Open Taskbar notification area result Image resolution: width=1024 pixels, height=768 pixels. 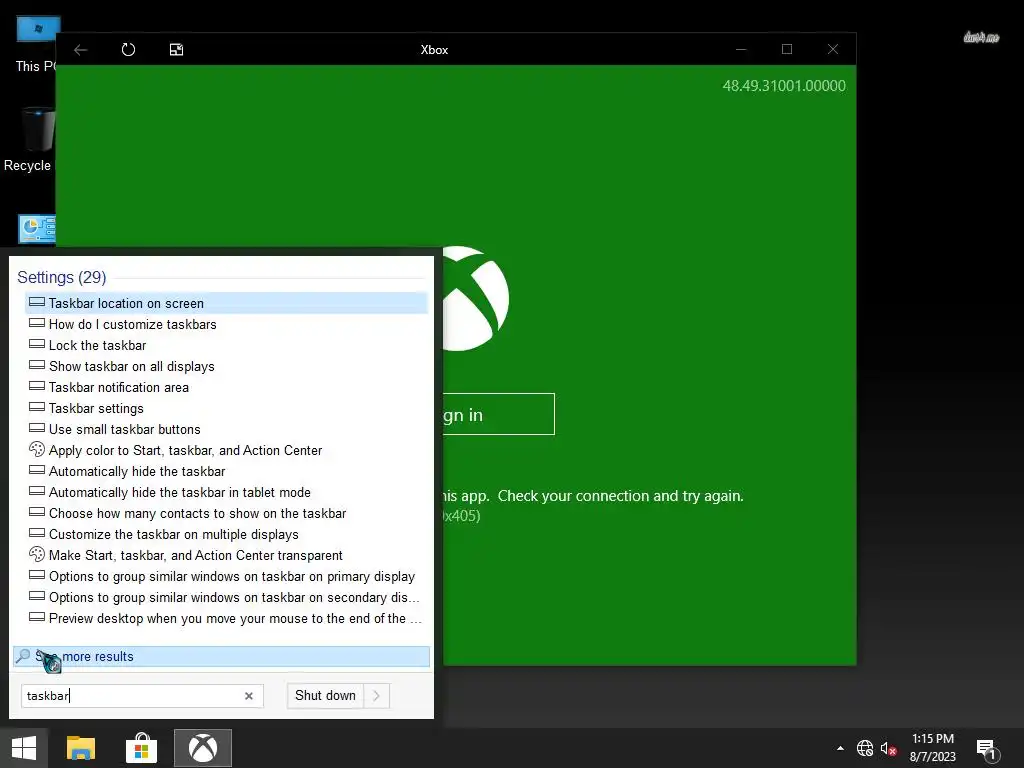[x=226, y=387]
